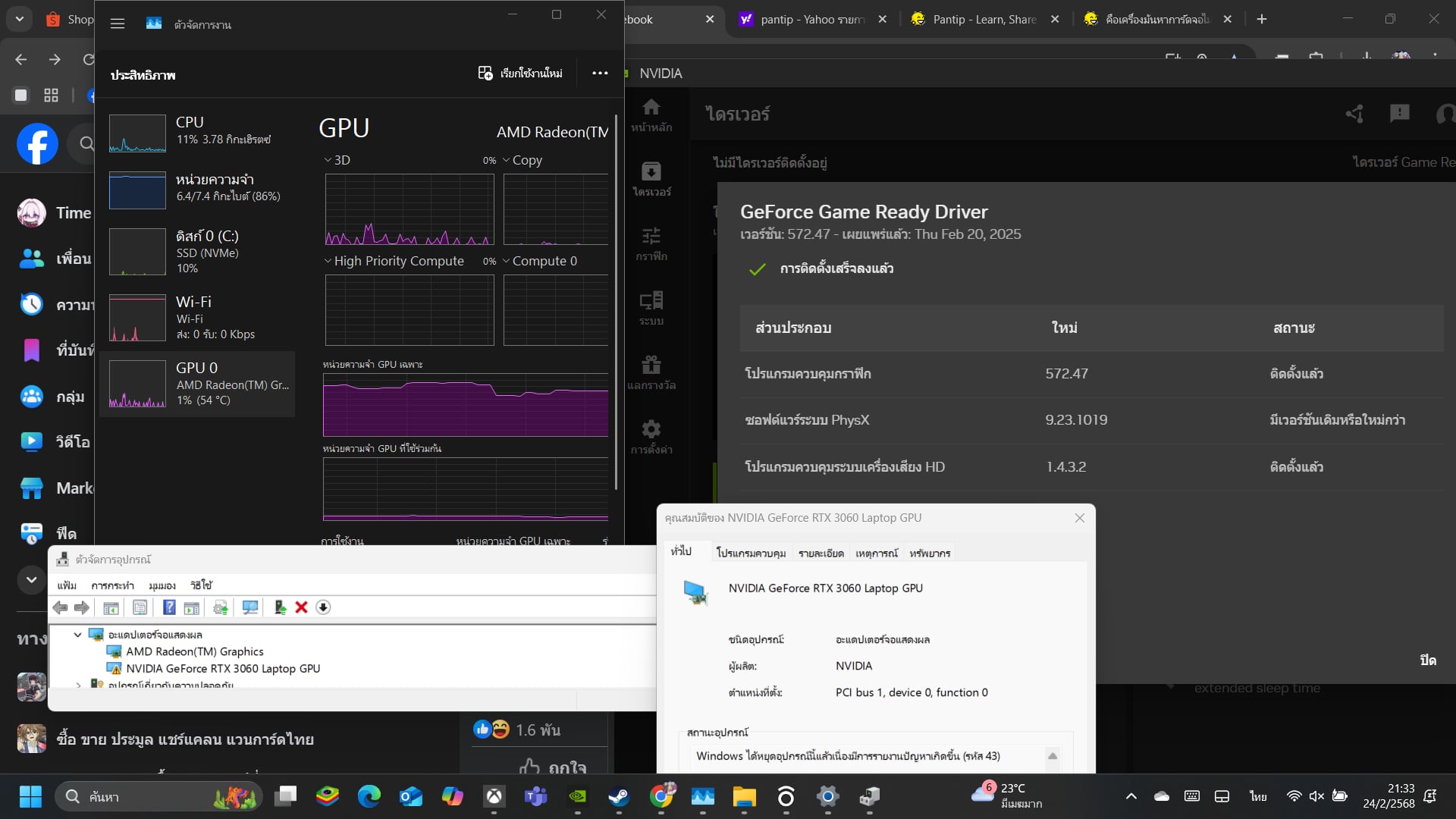This screenshot has height=819, width=1456.
Task: Open NVIDIA app from the taskbar
Action: click(x=577, y=796)
